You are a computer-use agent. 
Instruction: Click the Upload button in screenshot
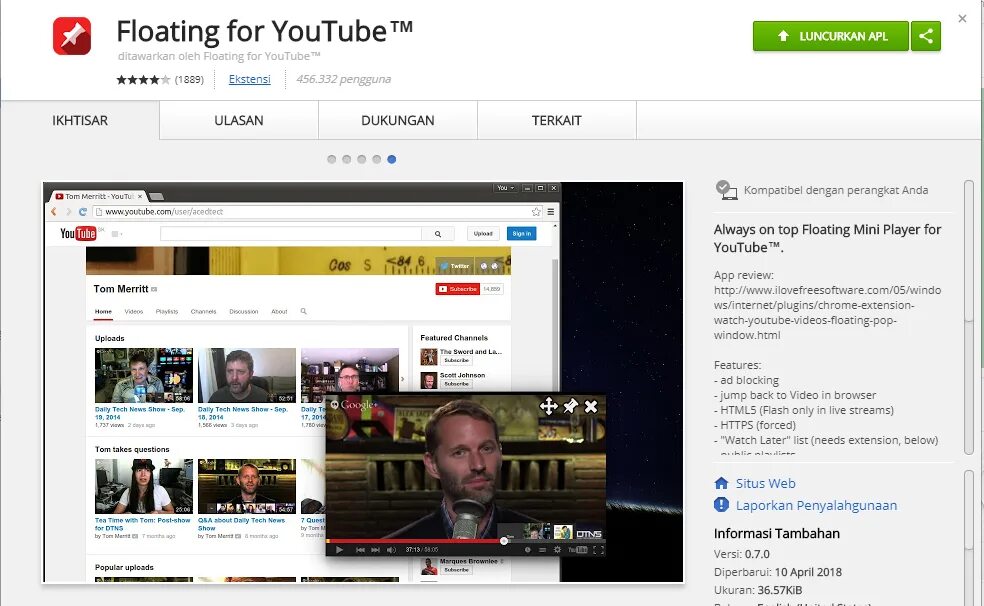point(483,233)
